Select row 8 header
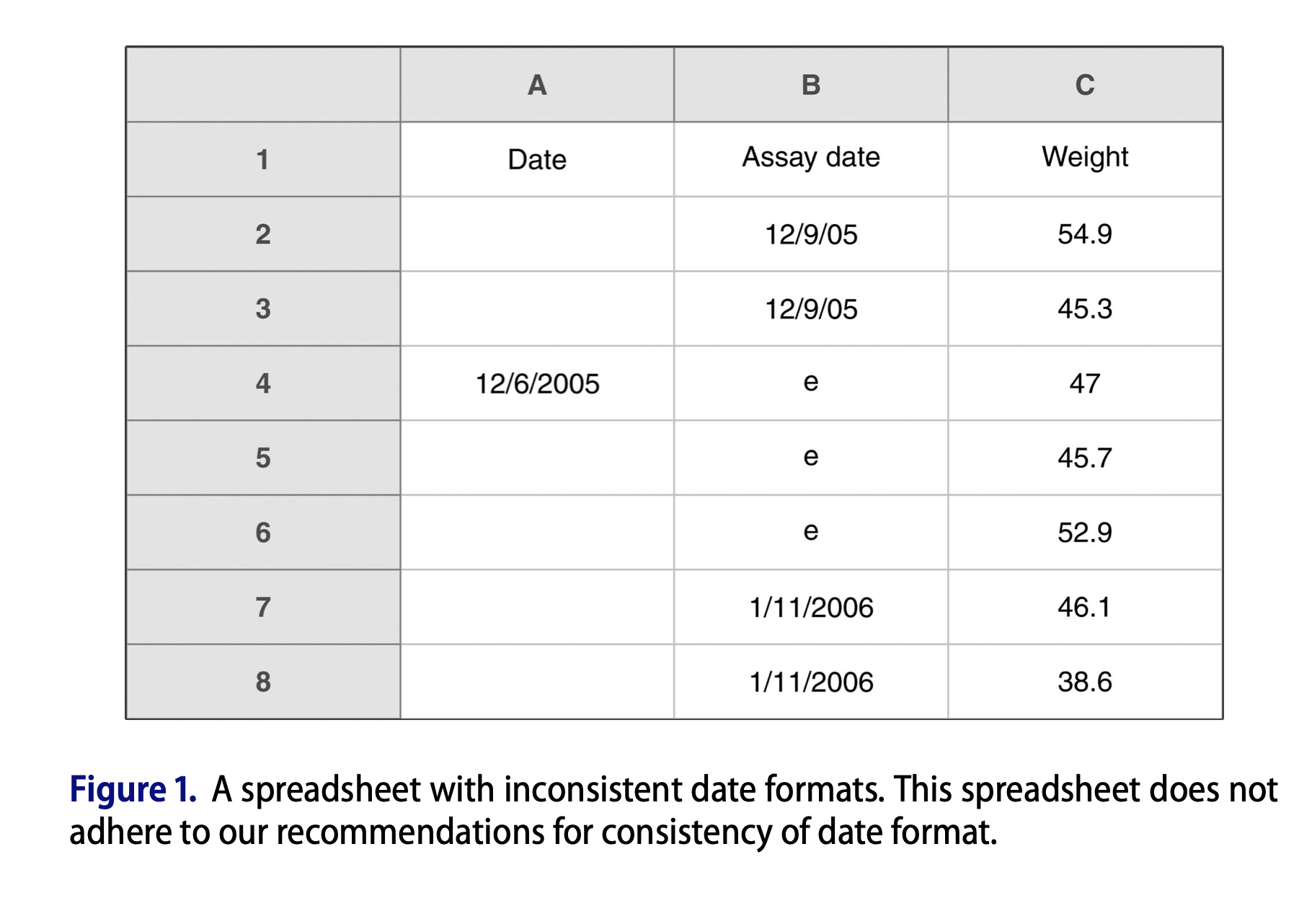This screenshot has height=924, width=1312. (263, 682)
